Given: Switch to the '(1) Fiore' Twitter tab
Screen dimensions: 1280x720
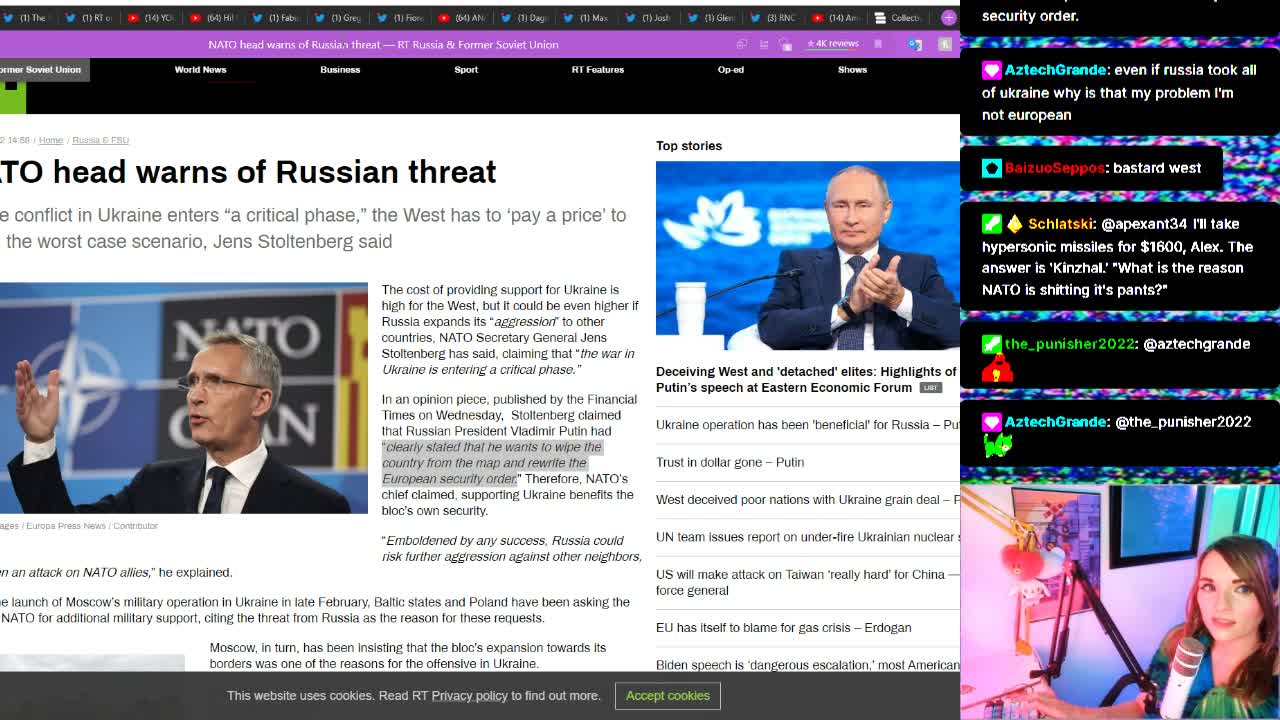Looking at the screenshot, I should click(399, 17).
